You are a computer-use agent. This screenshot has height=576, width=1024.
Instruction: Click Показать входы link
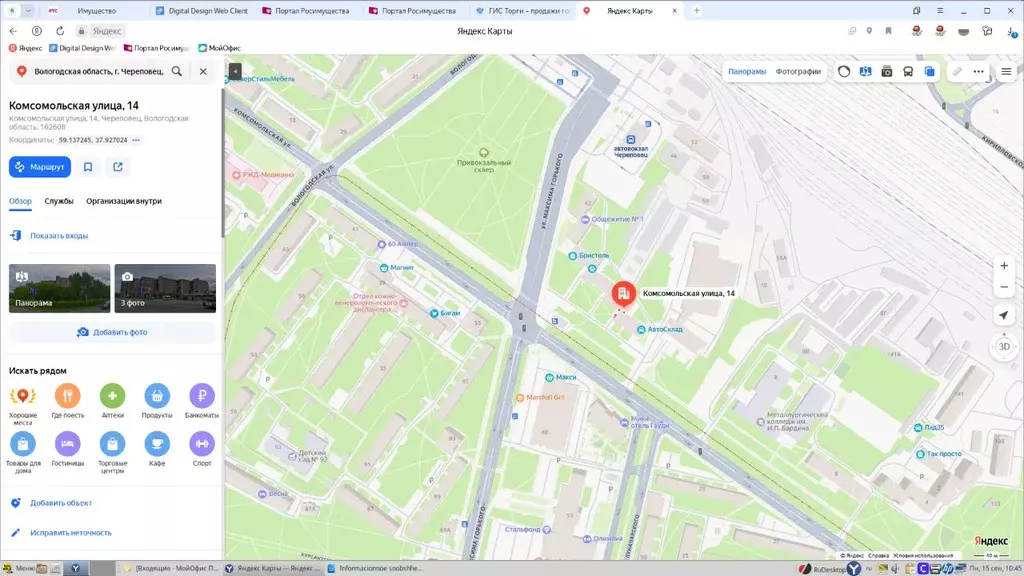59,236
